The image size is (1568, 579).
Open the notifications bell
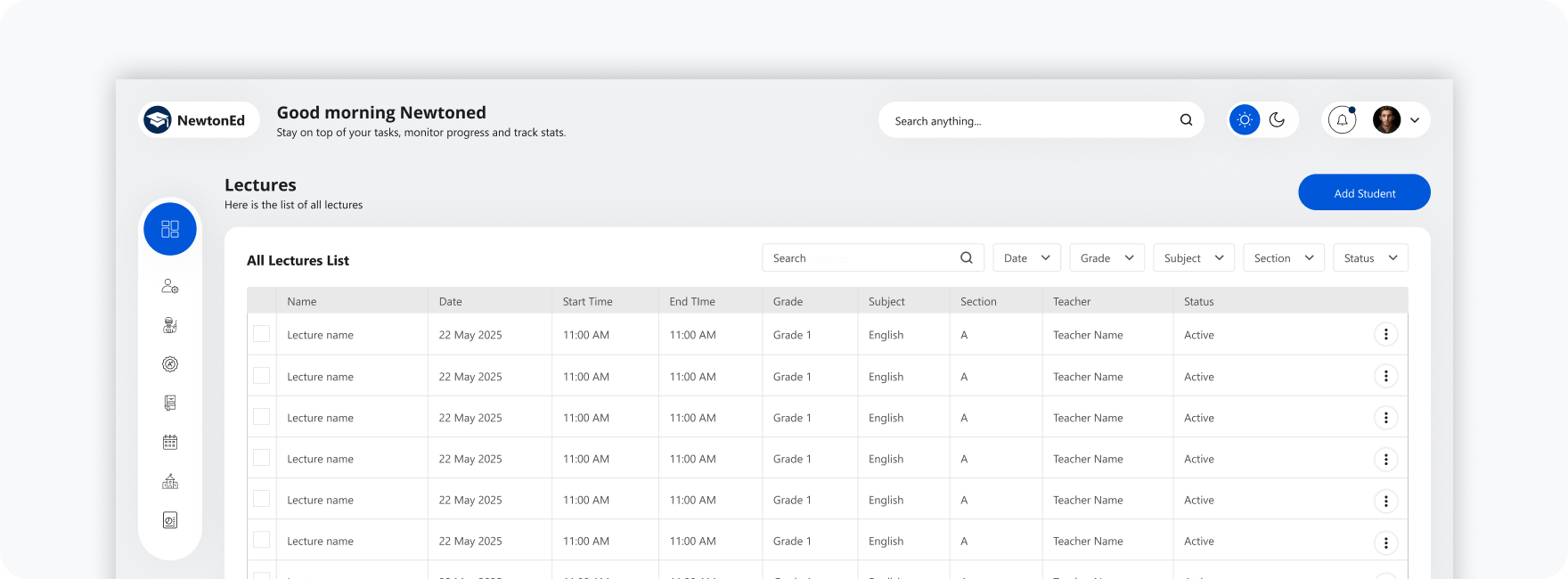(1342, 119)
